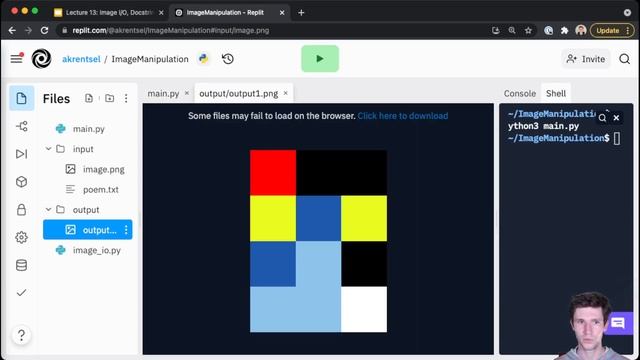640x360 pixels.
Task: Collapse the output folder chevron
Action: (48, 209)
